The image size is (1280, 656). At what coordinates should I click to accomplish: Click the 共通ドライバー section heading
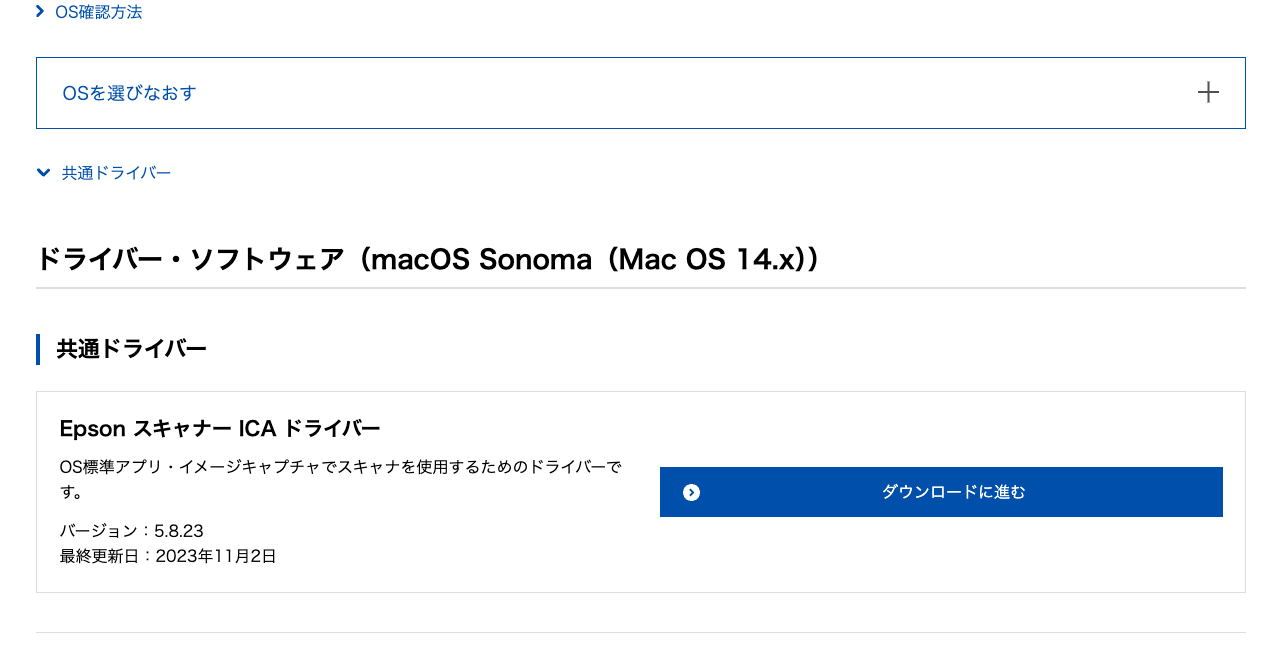coord(131,349)
